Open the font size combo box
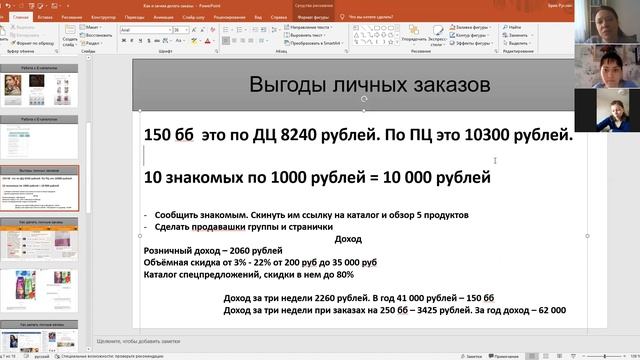640x360 pixels. tap(181, 30)
